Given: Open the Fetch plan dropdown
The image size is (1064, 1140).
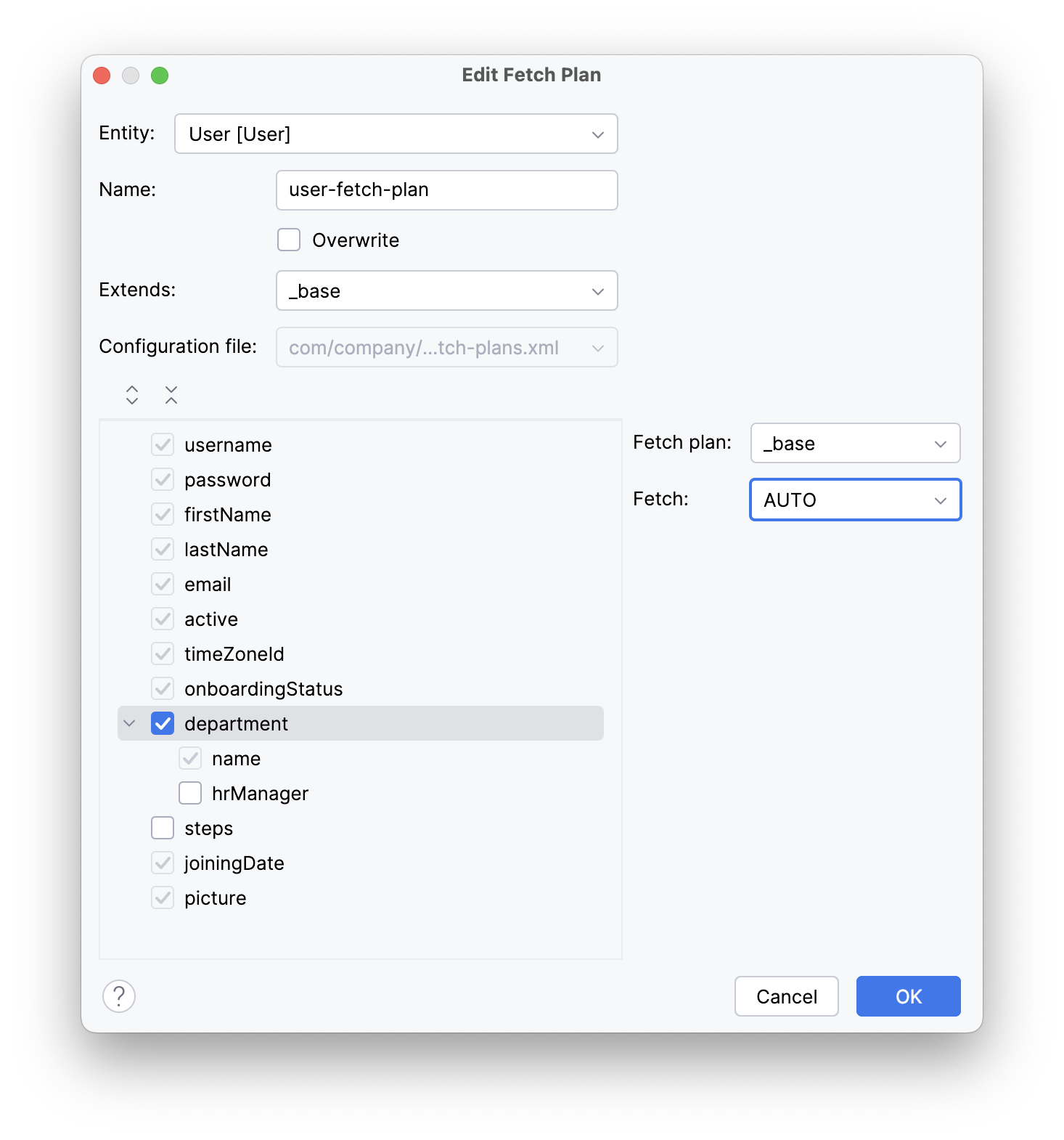Looking at the screenshot, I should 855,443.
